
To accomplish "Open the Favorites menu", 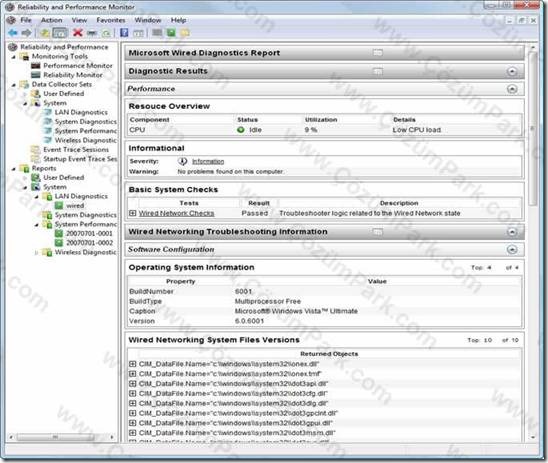I will click(x=111, y=20).
